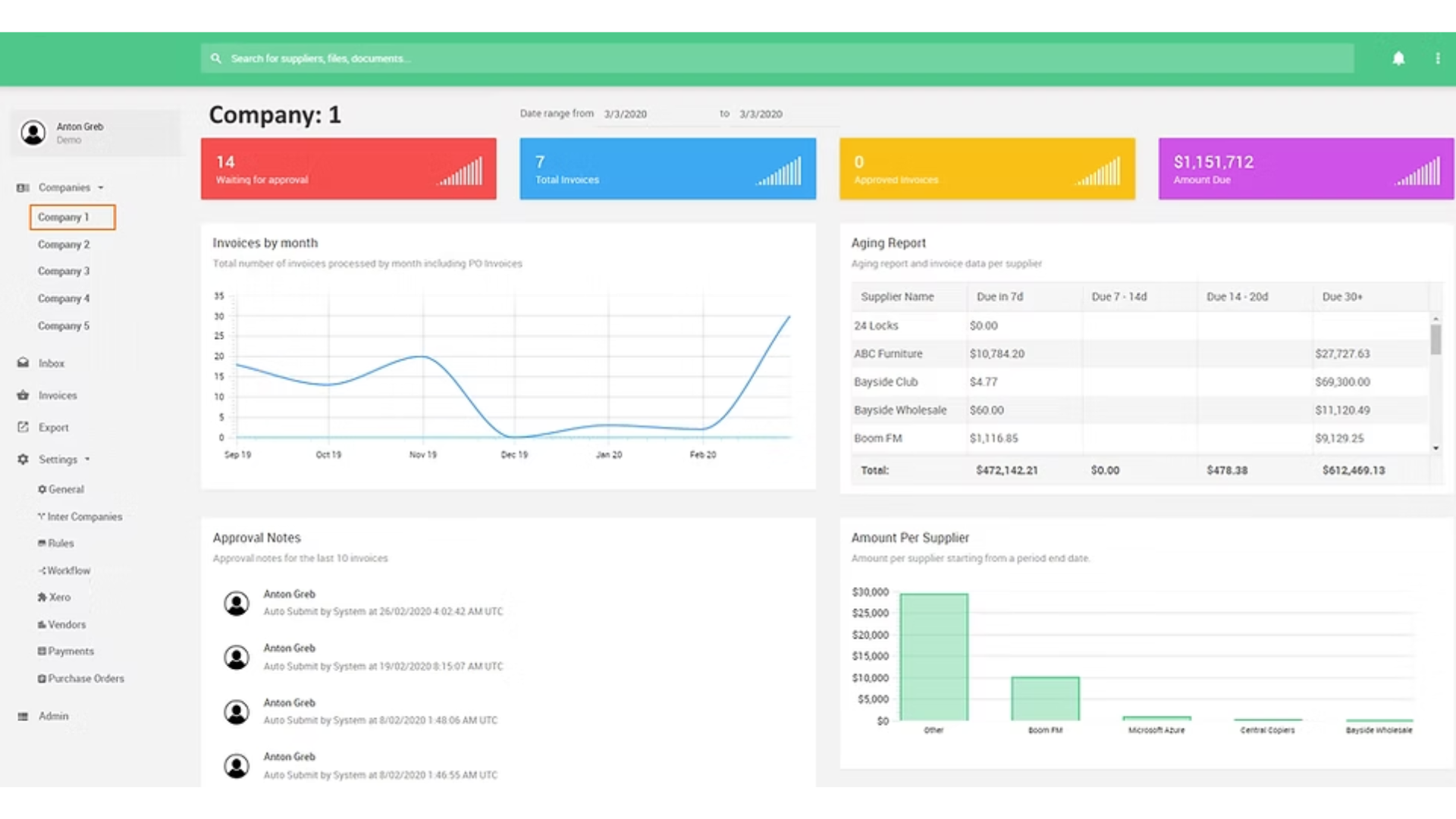Select the Boom FM supplier row
This screenshot has height=819, width=1456.
(x=1141, y=438)
